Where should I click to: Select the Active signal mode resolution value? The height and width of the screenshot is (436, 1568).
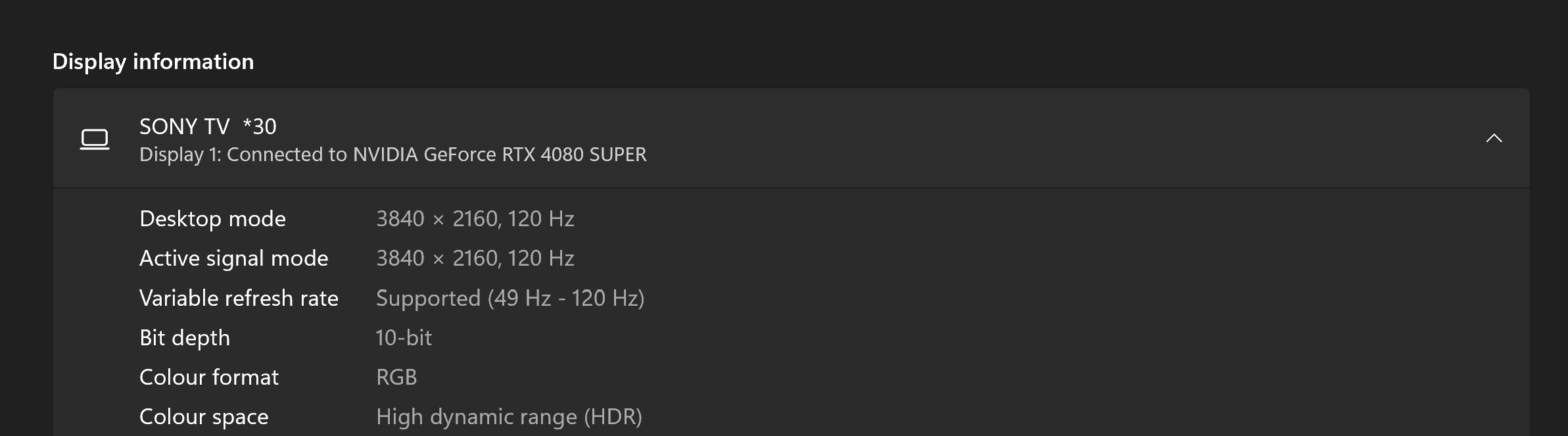[x=475, y=258]
